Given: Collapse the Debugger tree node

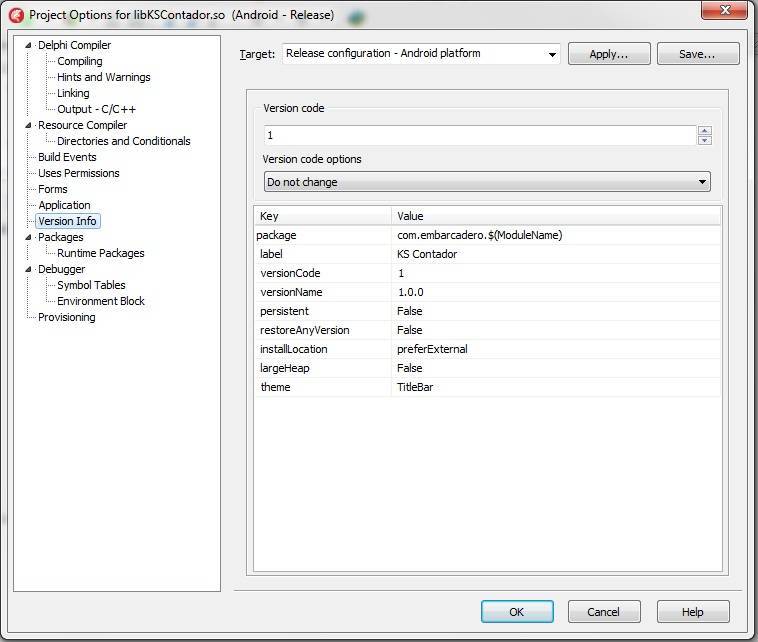Looking at the screenshot, I should click(29, 270).
